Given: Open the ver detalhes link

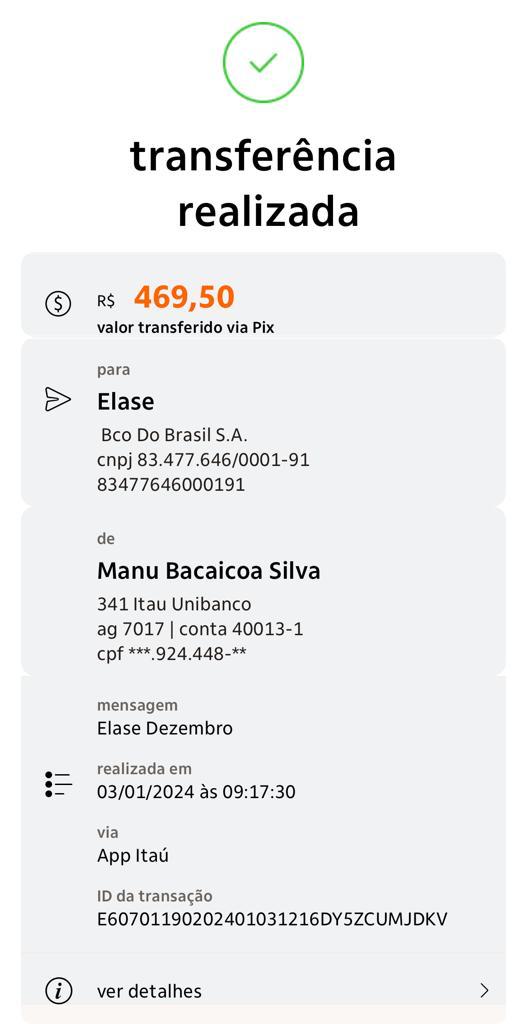Looking at the screenshot, I should (149, 991).
